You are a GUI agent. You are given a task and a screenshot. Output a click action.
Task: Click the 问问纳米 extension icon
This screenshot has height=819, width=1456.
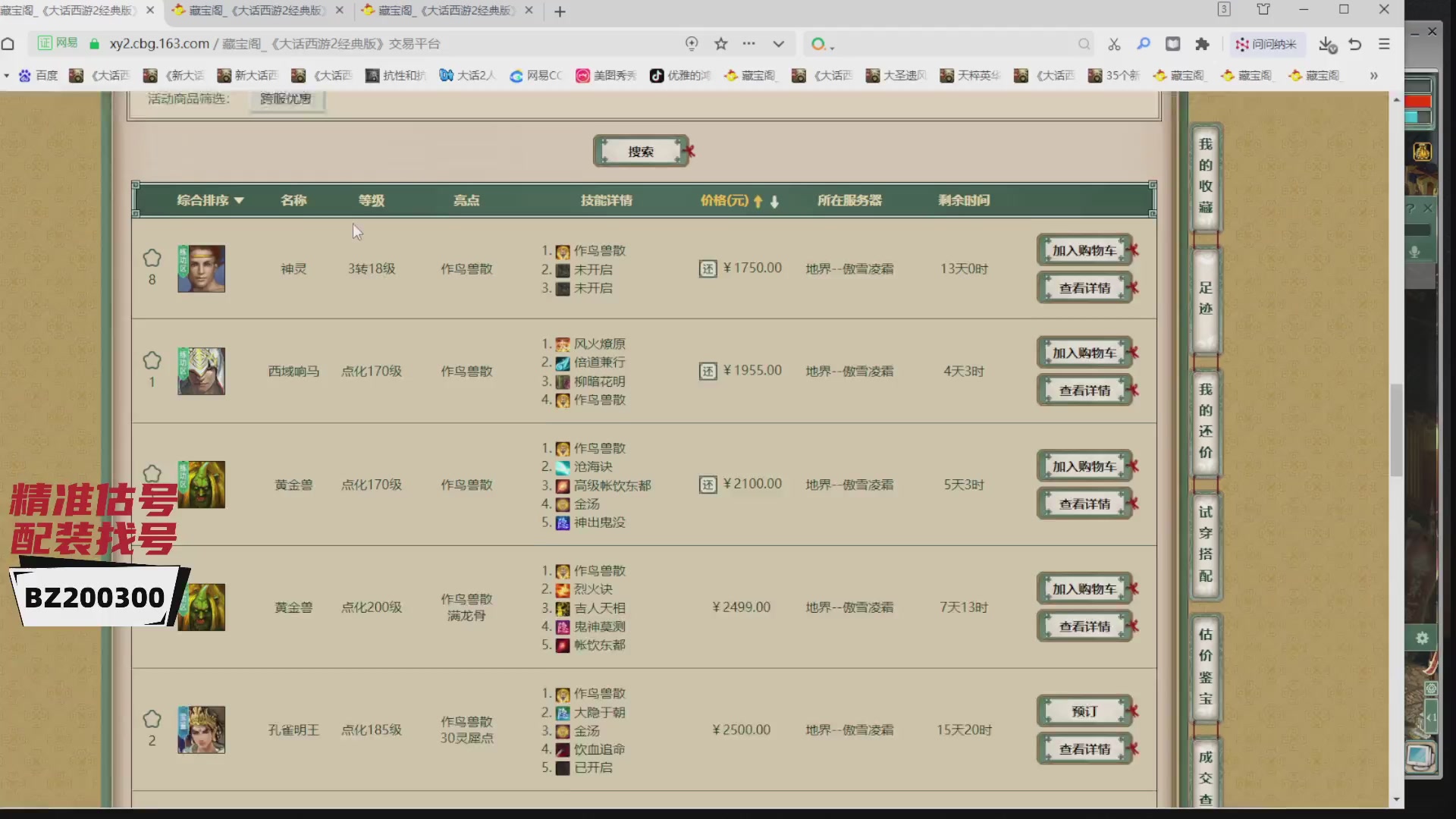pyautogui.click(x=1265, y=44)
